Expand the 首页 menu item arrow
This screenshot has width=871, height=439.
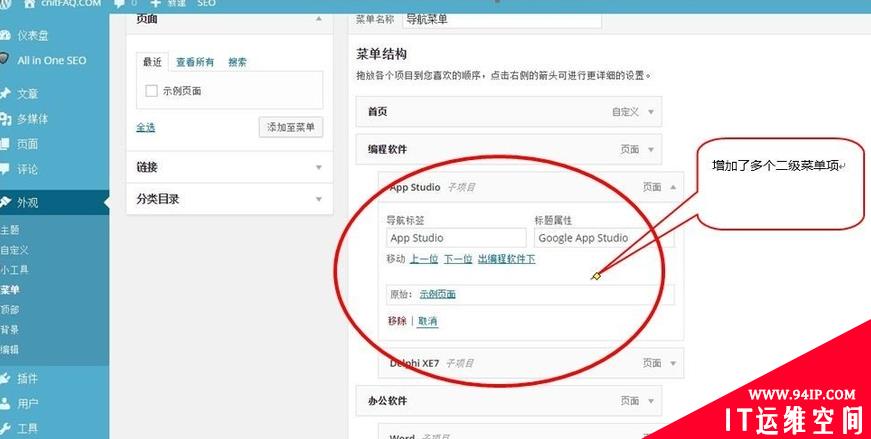coord(651,112)
